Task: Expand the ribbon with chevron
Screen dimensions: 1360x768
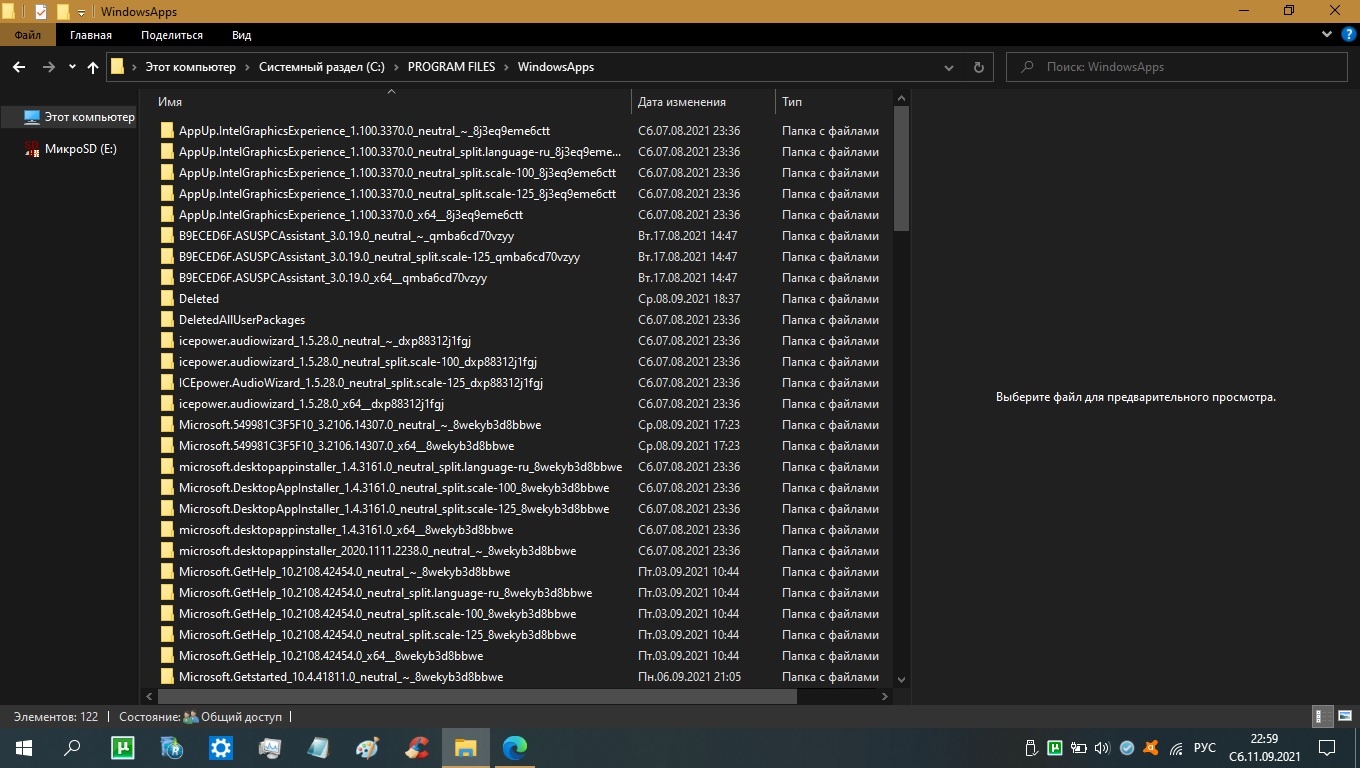Action: click(x=1326, y=35)
